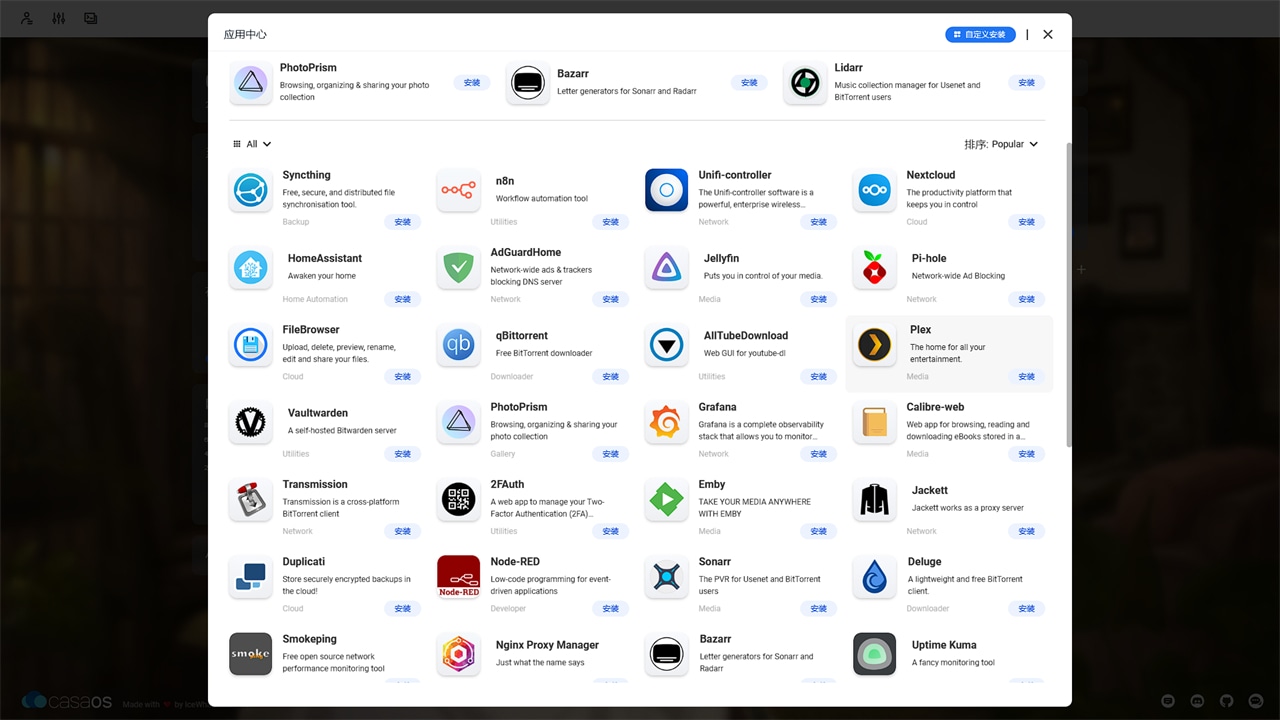Select the Plex app icon

tap(874, 345)
